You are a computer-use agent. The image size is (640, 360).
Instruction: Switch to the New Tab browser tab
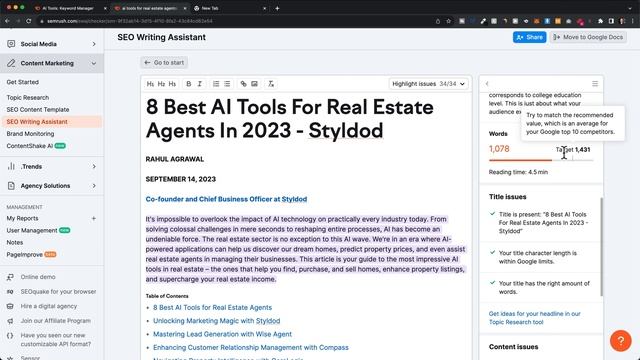[210, 8]
